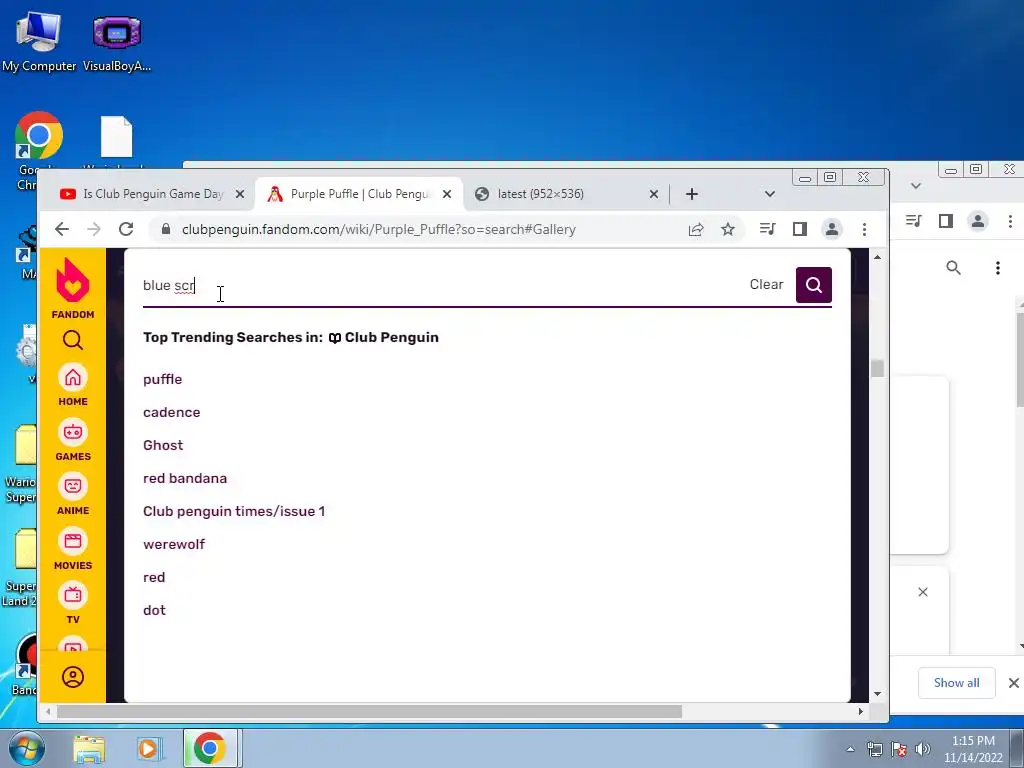
Task: Click the volume speaker icon in tray
Action: [x=923, y=749]
